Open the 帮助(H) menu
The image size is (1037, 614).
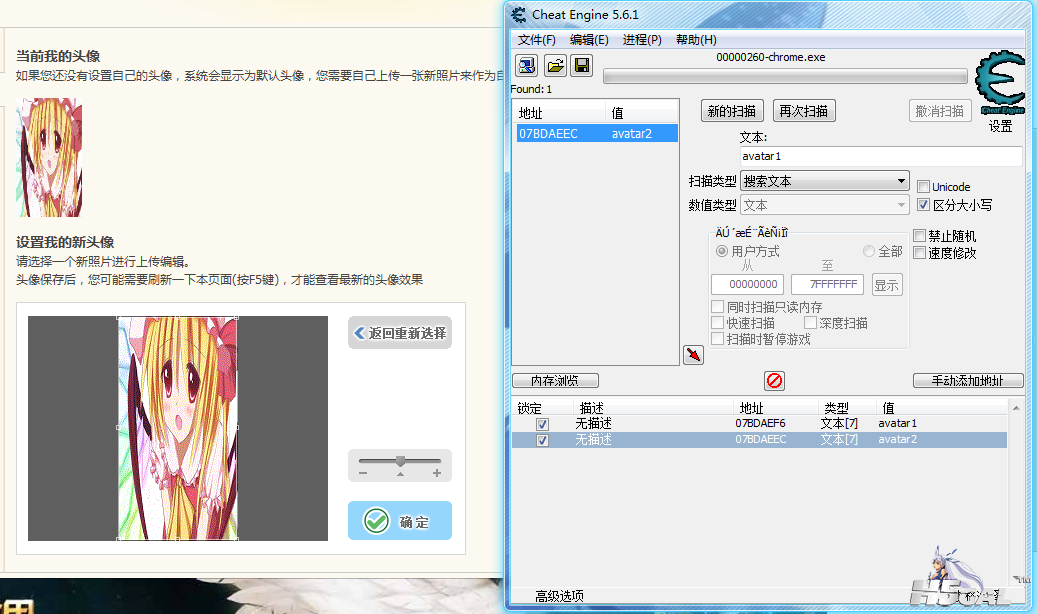(696, 40)
